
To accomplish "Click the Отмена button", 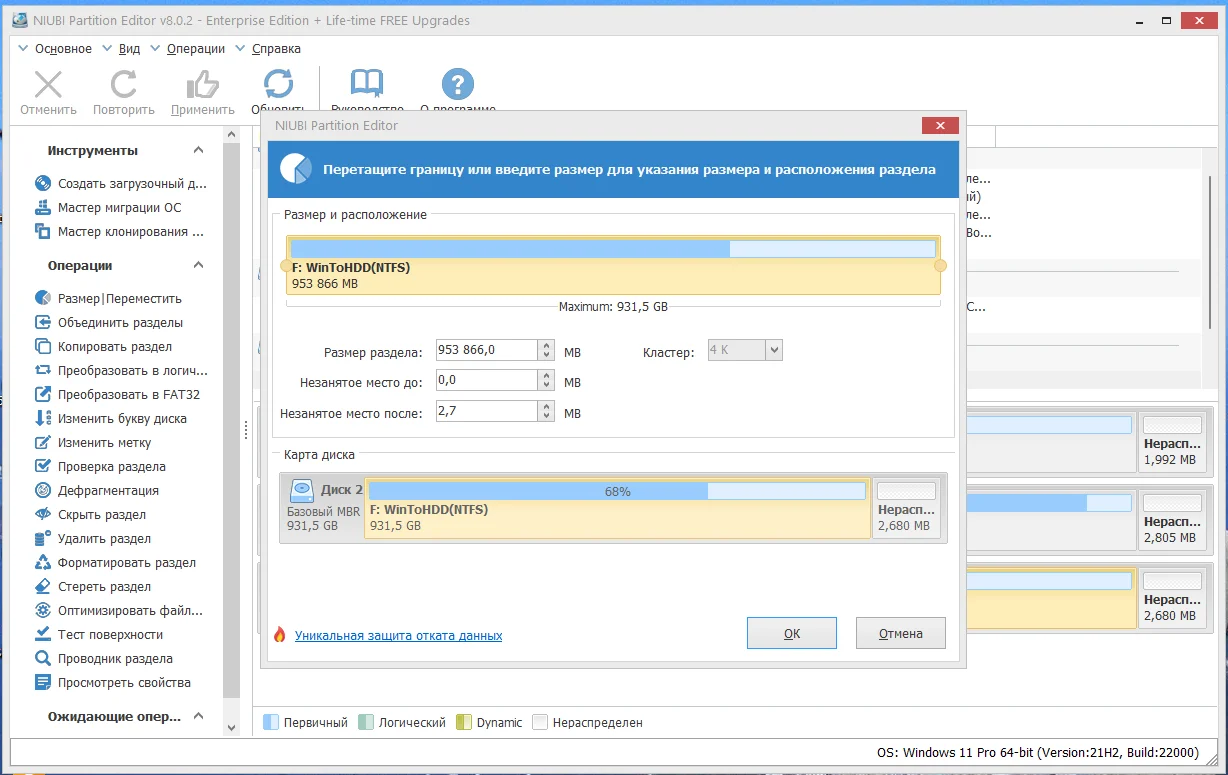I will 900,633.
